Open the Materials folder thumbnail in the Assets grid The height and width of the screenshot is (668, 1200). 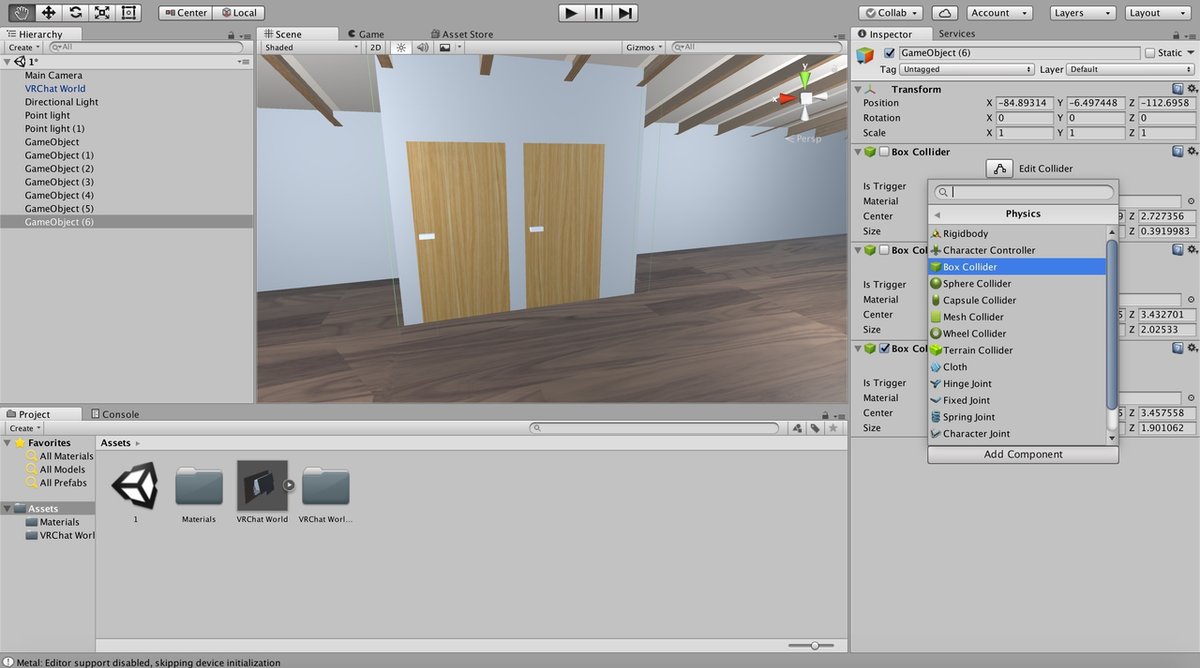point(199,487)
